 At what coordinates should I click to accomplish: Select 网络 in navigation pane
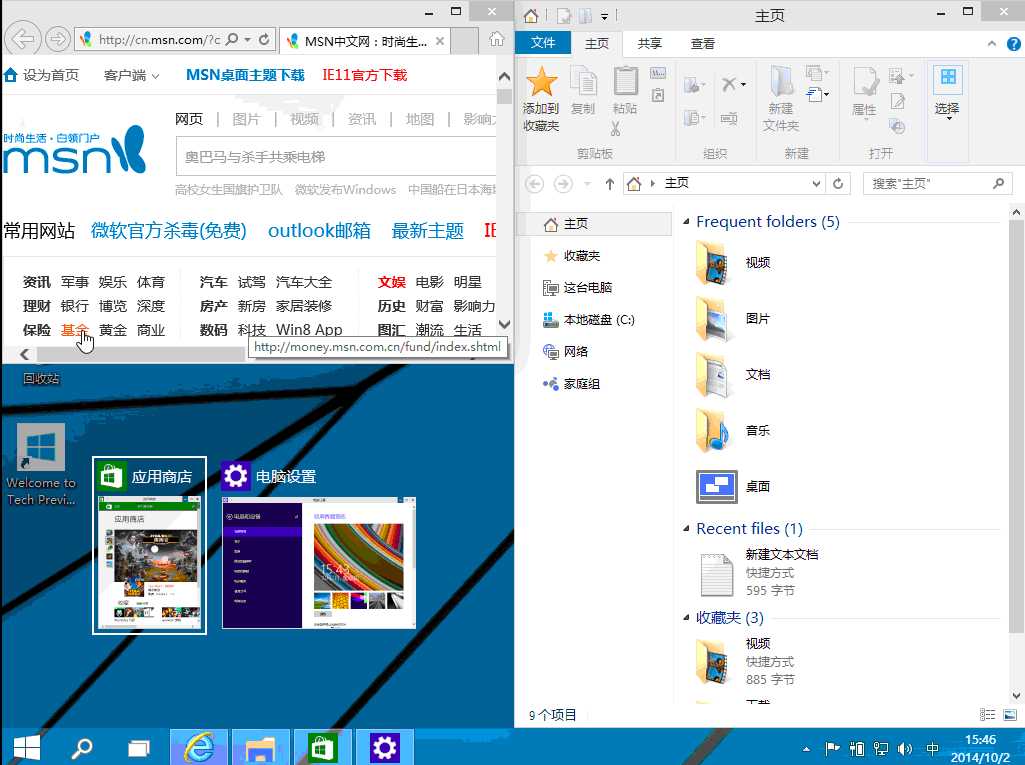pyautogui.click(x=565, y=352)
